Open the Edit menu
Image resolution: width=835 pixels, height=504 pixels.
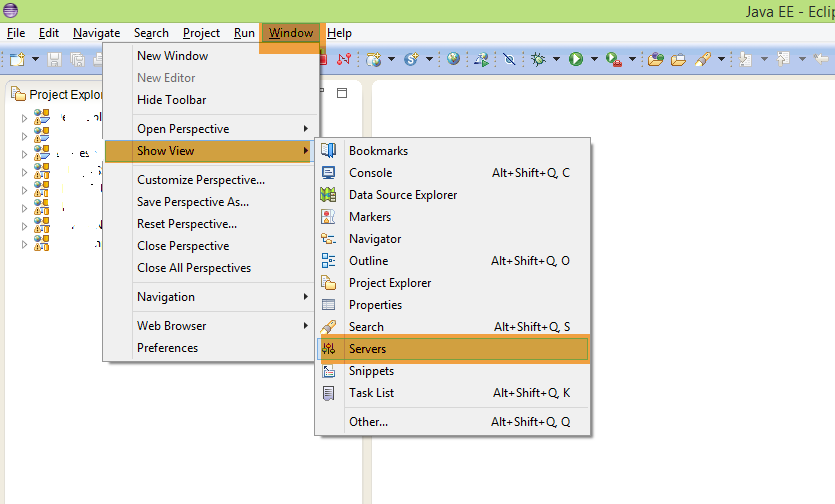(x=48, y=33)
